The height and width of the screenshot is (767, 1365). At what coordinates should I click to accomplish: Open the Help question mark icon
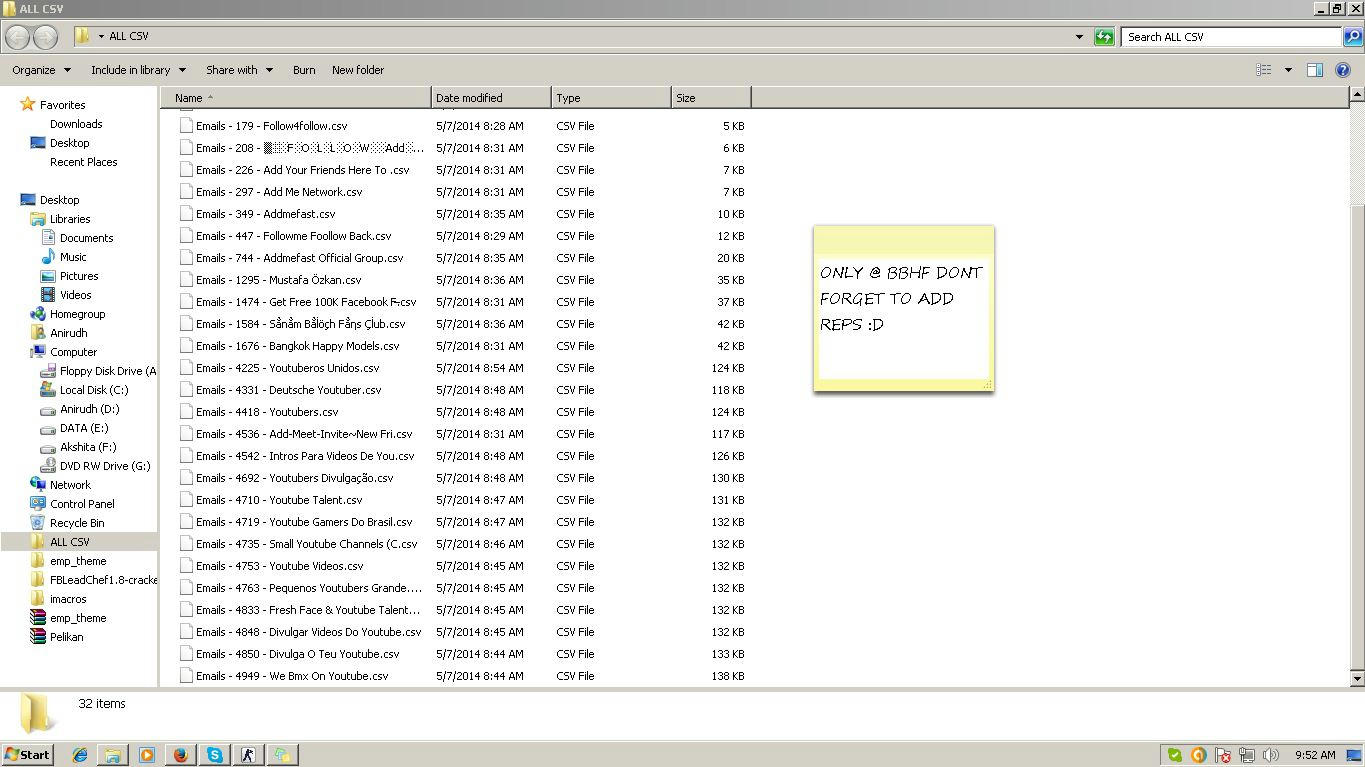[1343, 70]
